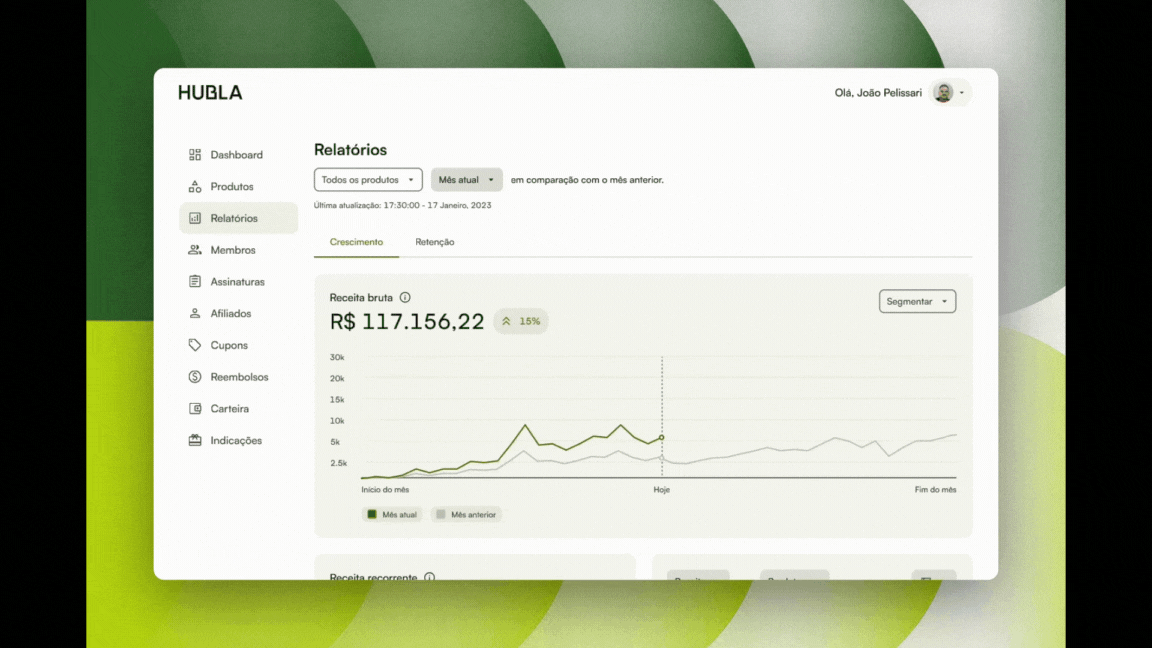Navigate to Afiliados
Image resolution: width=1152 pixels, height=648 pixels.
pyautogui.click(x=238, y=313)
